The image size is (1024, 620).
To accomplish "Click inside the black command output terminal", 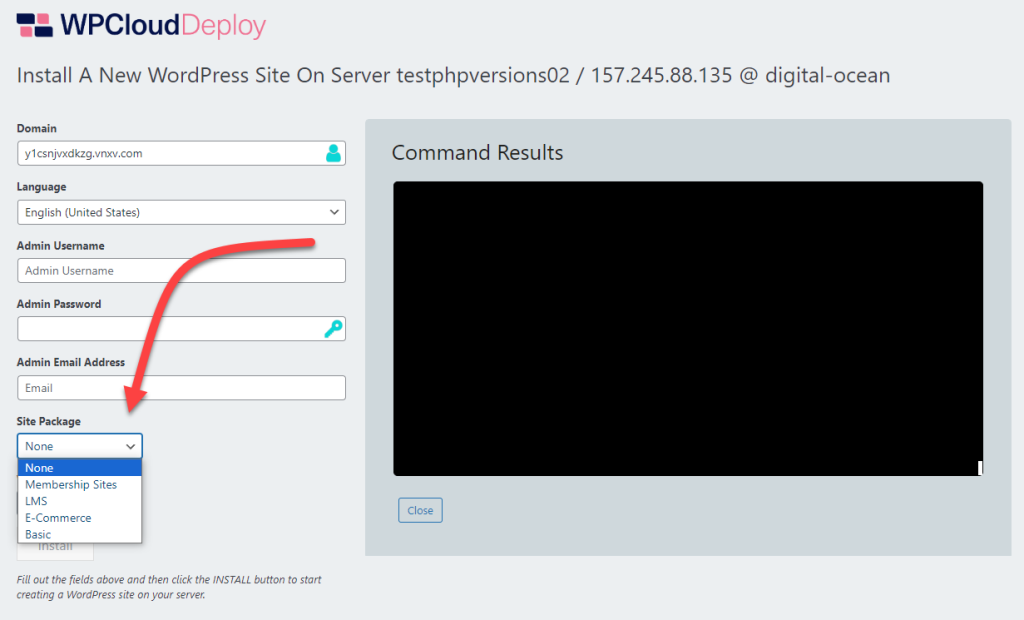I will coord(687,328).
